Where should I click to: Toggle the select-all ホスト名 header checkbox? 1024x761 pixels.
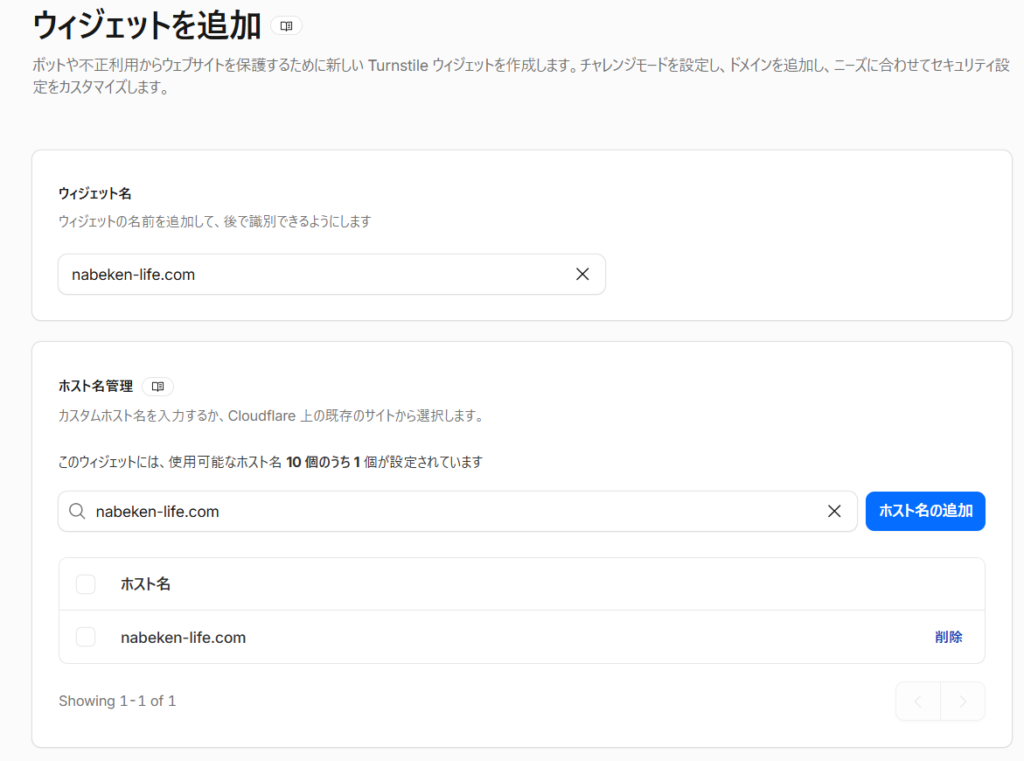coord(86,584)
